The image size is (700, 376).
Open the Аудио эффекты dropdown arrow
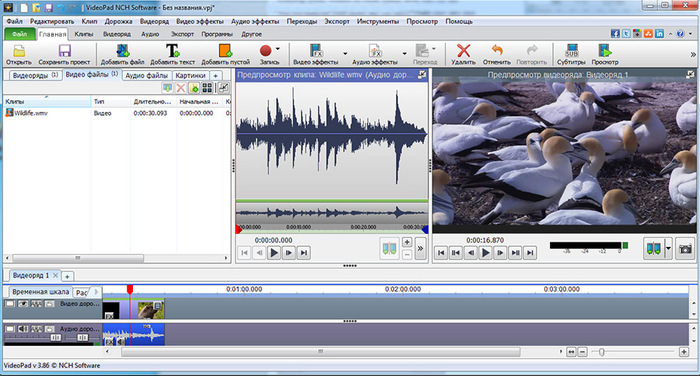pyautogui.click(x=404, y=54)
